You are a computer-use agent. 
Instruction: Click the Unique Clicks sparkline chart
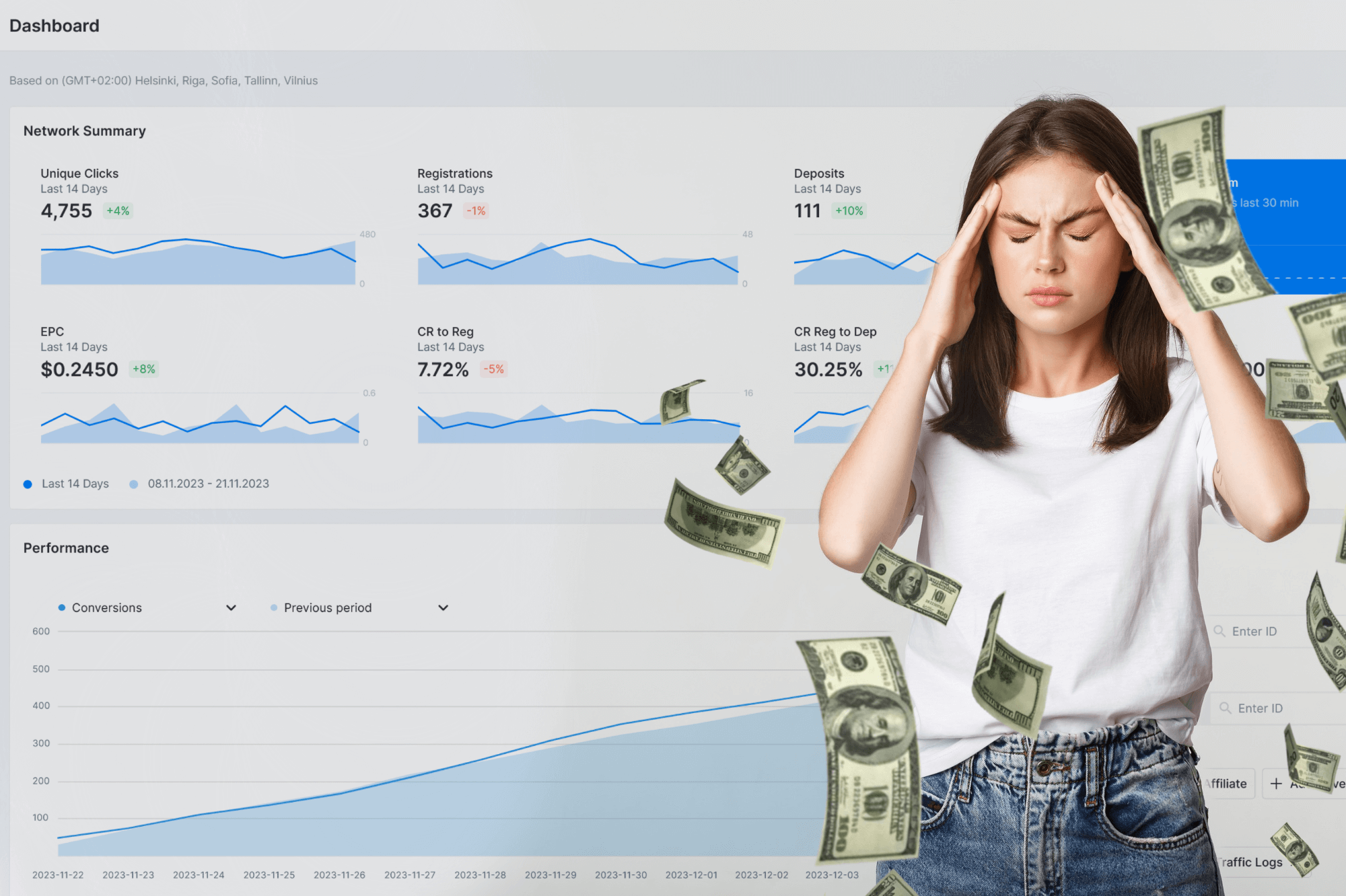point(198,260)
